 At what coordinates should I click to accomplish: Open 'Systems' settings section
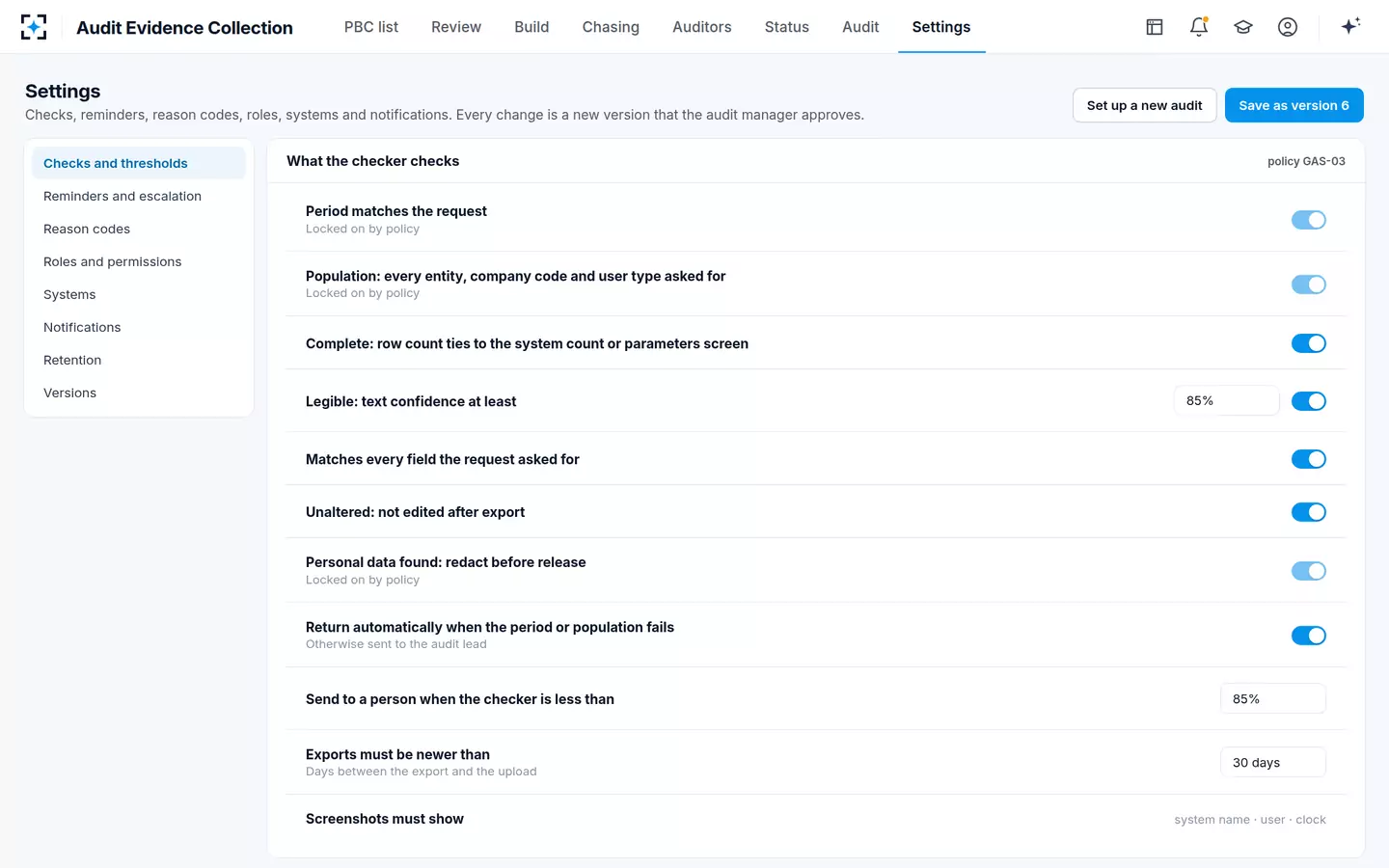pyautogui.click(x=139, y=294)
